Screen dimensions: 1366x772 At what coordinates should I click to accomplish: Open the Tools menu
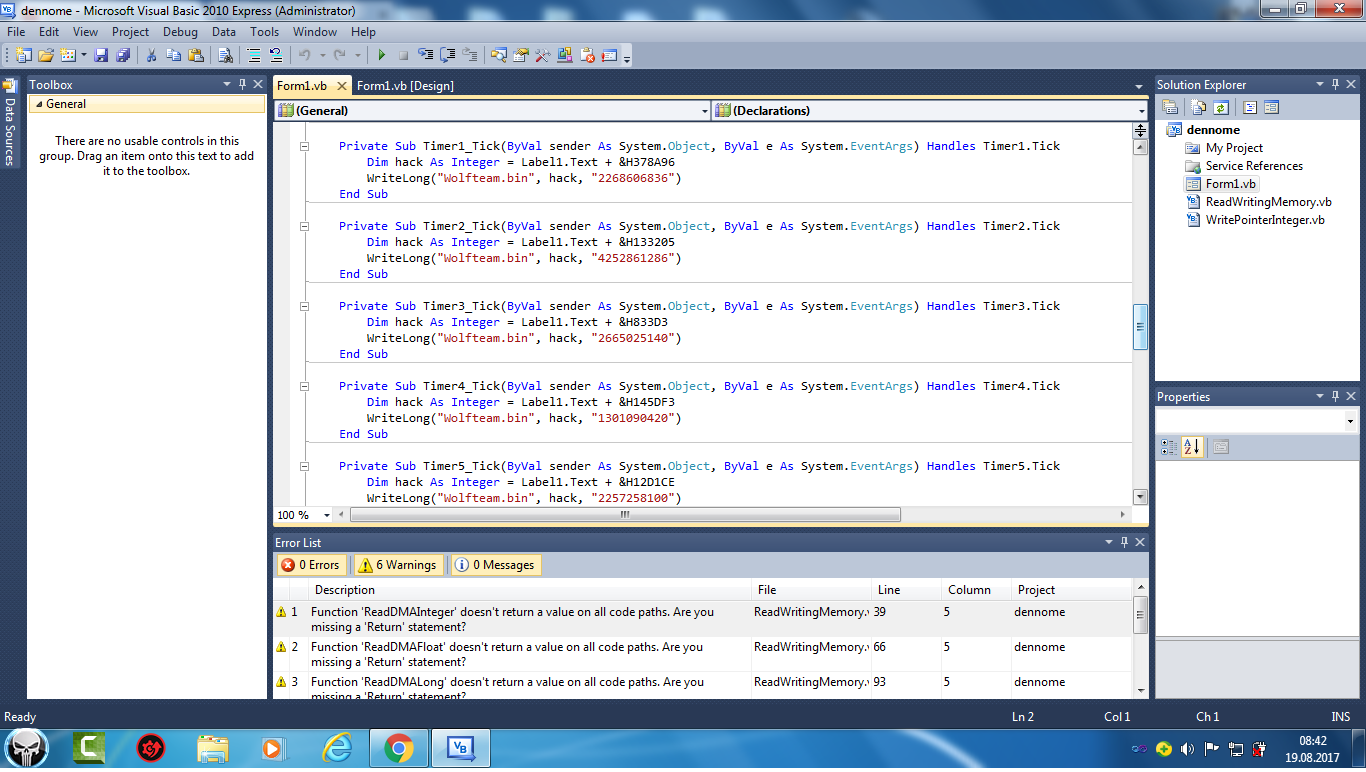pos(264,32)
